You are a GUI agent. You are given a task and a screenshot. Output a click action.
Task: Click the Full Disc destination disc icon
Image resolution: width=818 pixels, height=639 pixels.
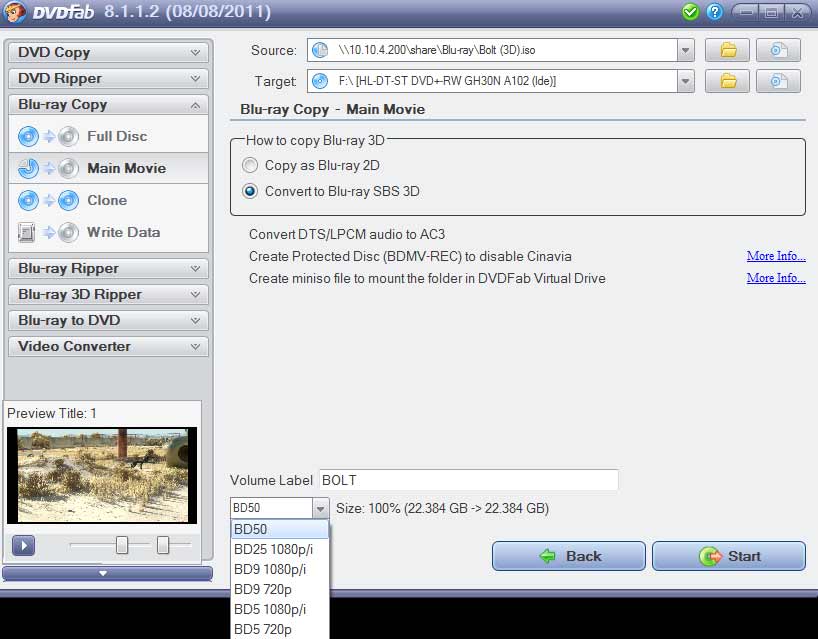click(x=68, y=137)
